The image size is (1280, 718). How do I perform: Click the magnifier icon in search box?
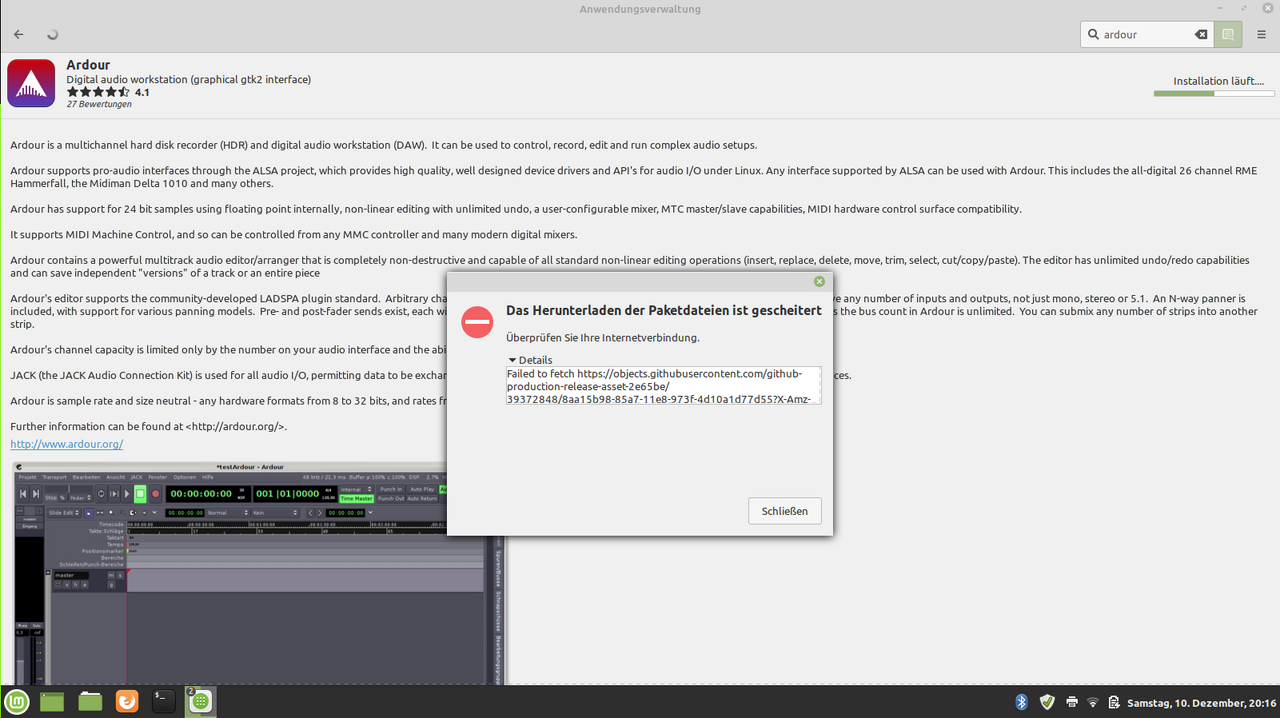pos(1092,34)
